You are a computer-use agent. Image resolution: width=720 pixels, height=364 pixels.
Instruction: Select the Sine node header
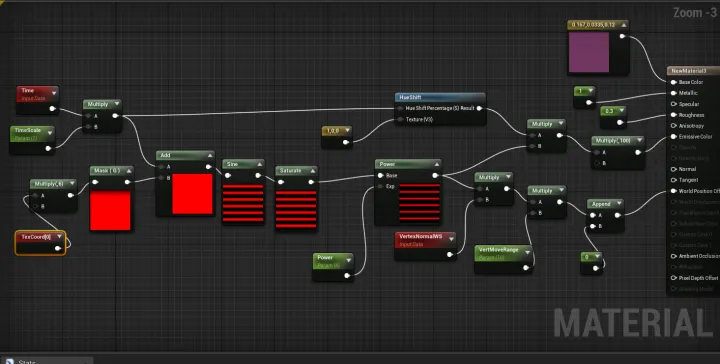pos(243,164)
